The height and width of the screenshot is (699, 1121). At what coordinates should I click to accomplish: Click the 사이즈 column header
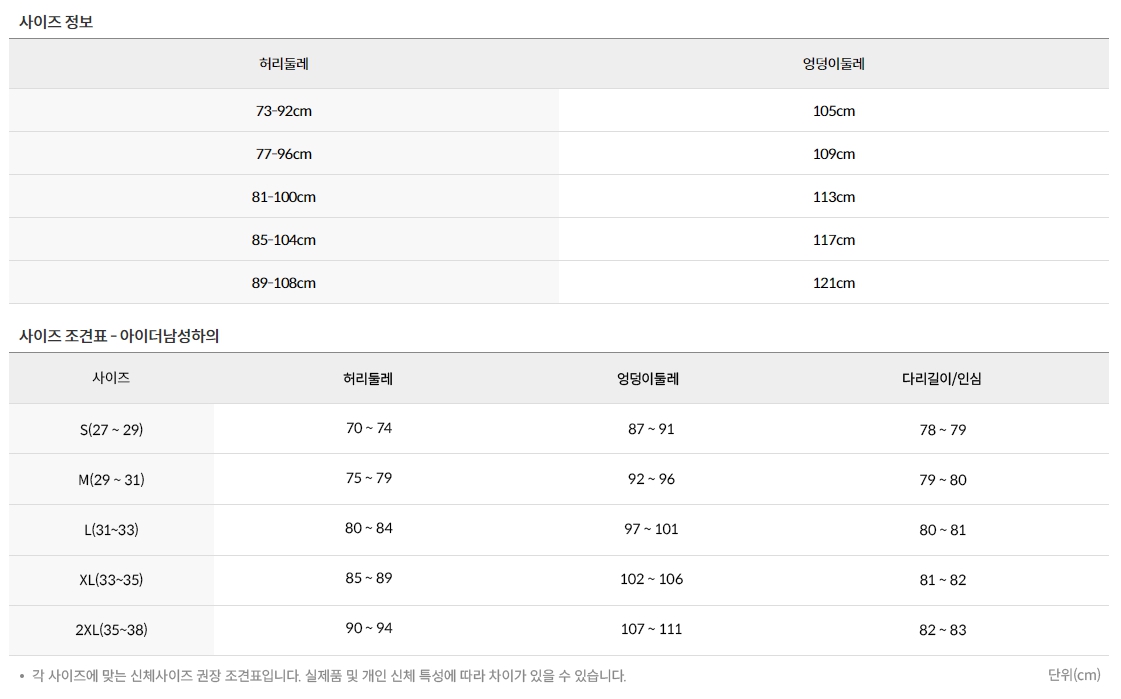[x=111, y=378]
